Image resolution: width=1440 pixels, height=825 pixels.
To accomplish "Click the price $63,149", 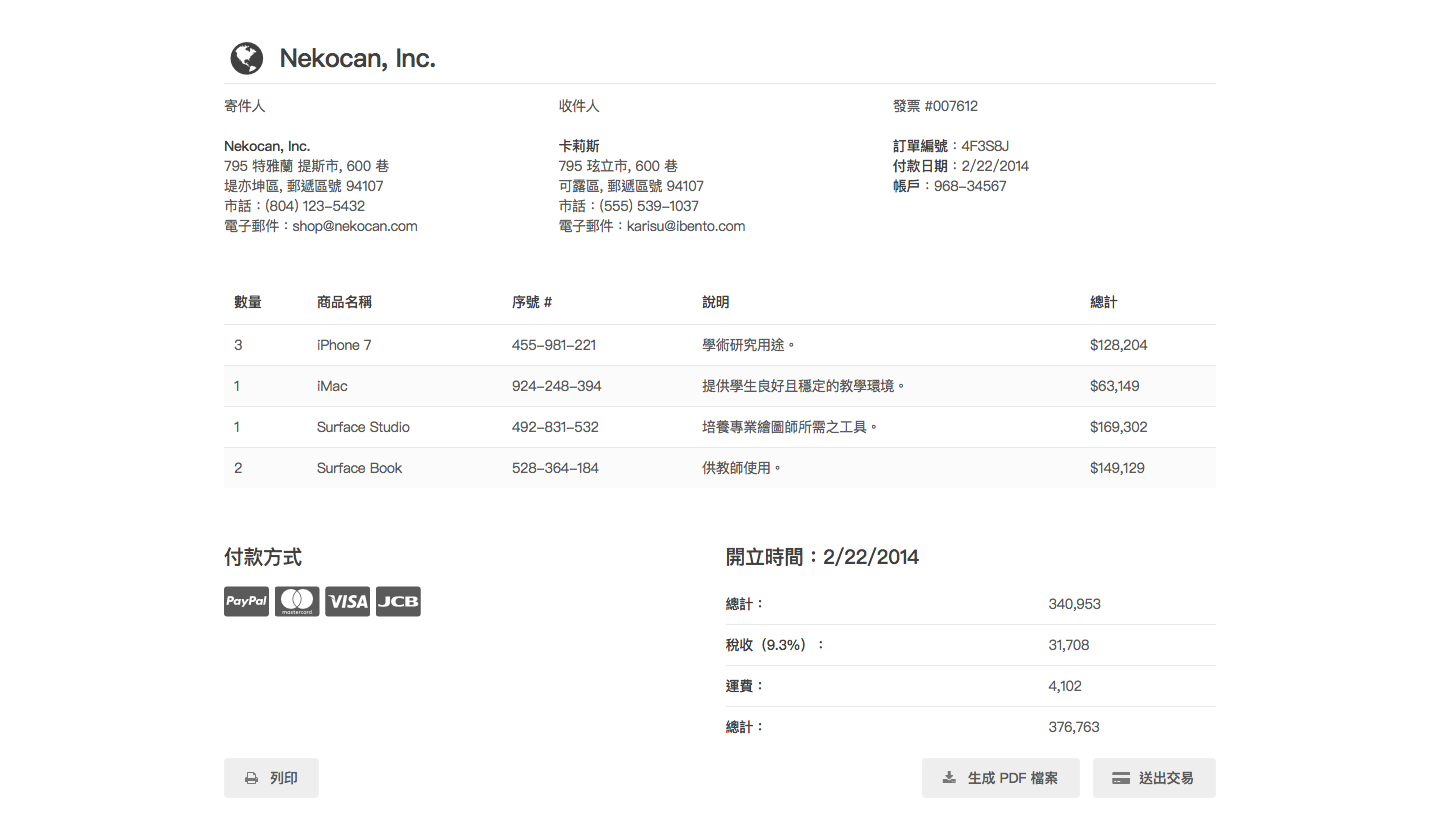I will 1115,386.
